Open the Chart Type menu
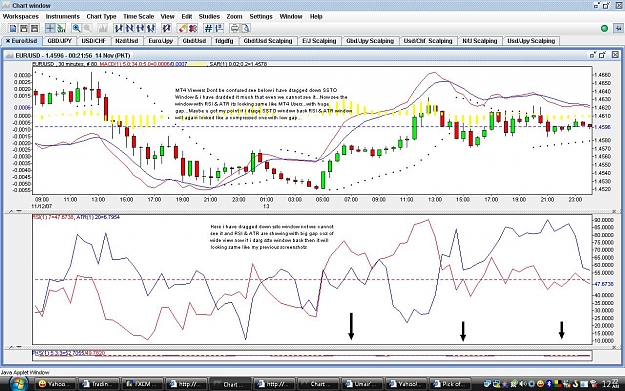This screenshot has width=625, height=391. 101,16
